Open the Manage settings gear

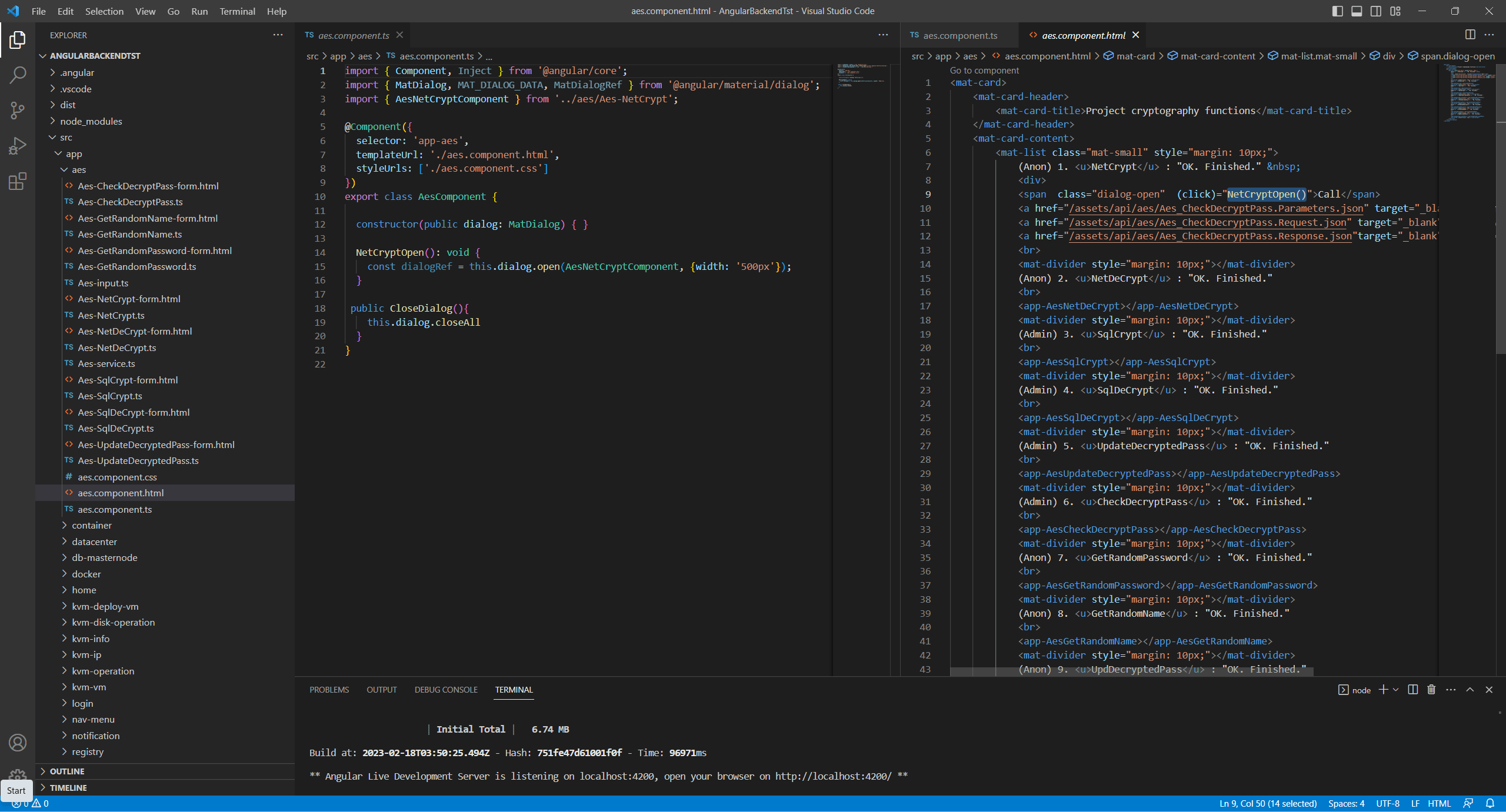pos(17,776)
